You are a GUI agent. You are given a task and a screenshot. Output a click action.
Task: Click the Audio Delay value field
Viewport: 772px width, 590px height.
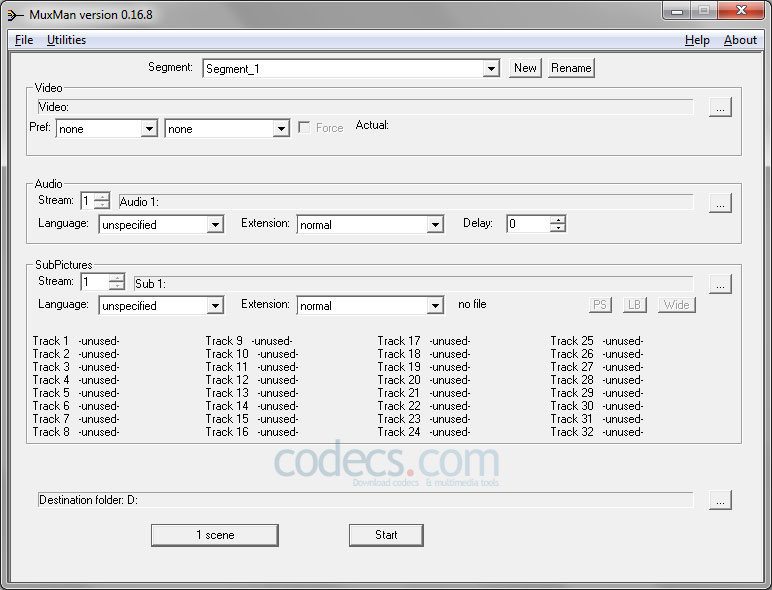(x=528, y=224)
